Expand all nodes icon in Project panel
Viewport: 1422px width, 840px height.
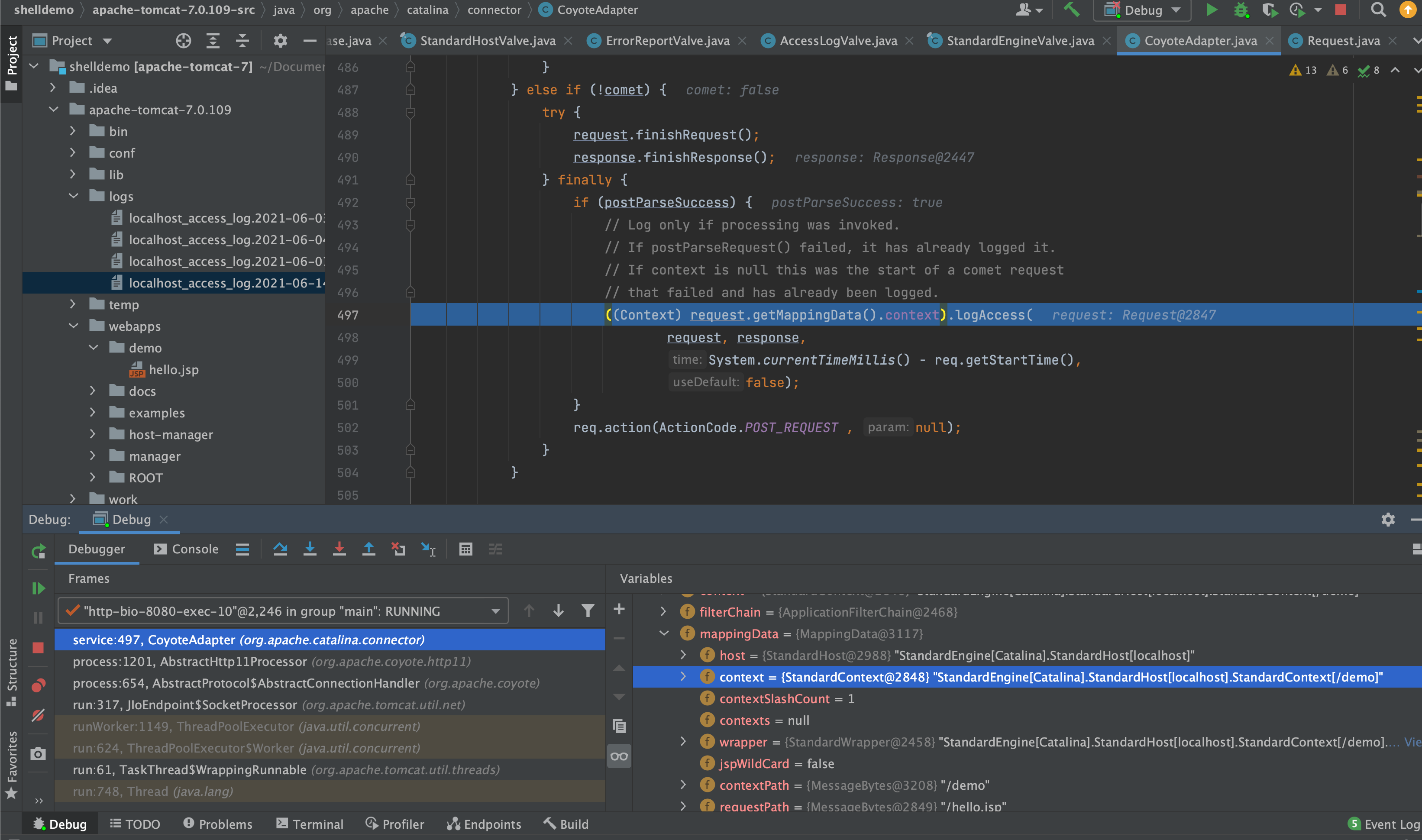pyautogui.click(x=213, y=41)
